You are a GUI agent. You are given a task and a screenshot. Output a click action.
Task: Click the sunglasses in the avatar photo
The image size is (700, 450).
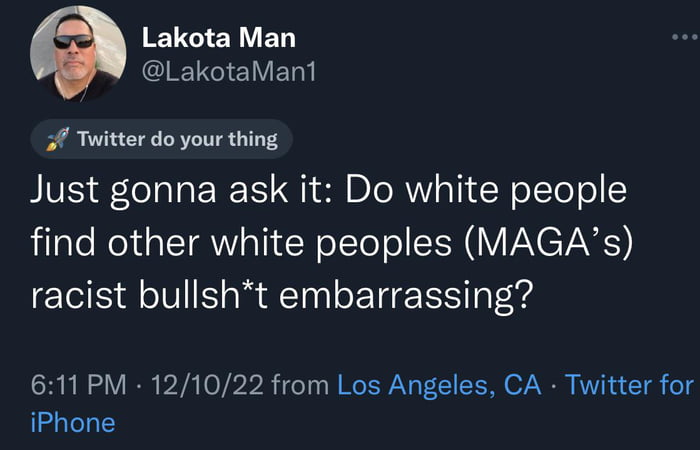coord(73,42)
